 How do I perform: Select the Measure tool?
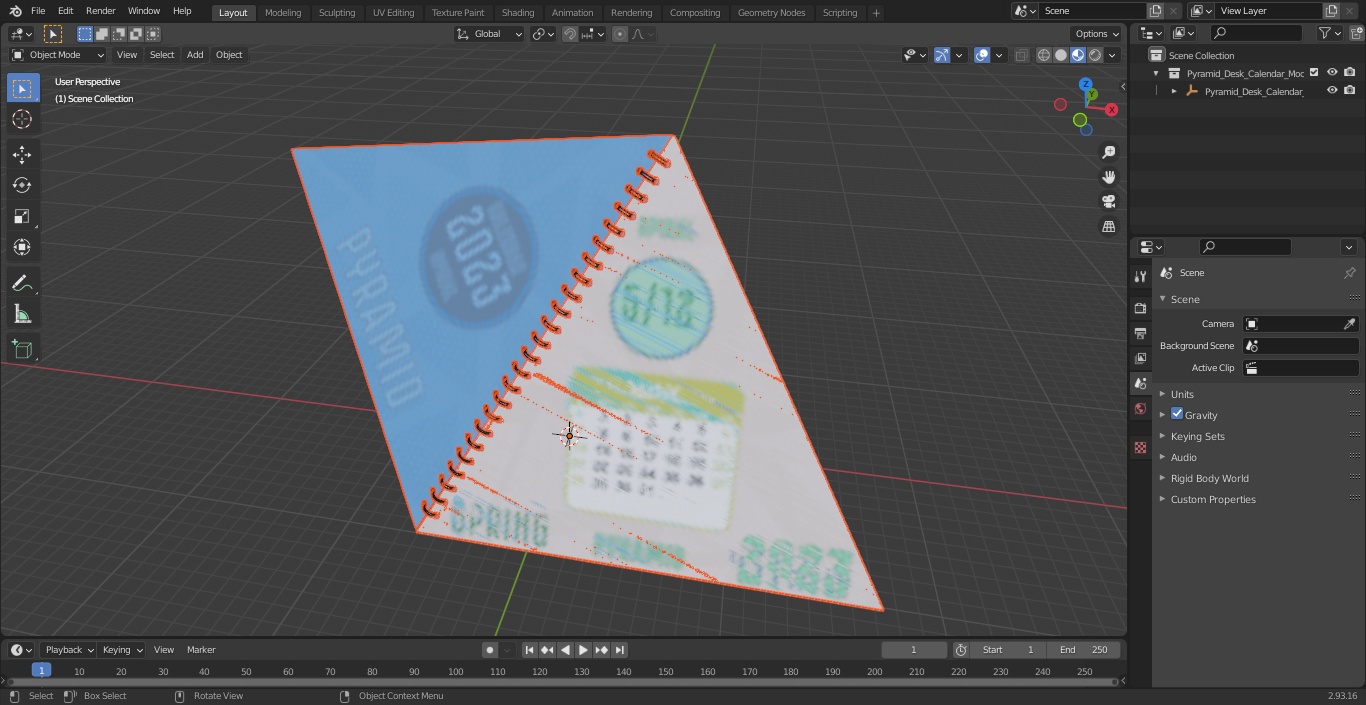click(22, 315)
